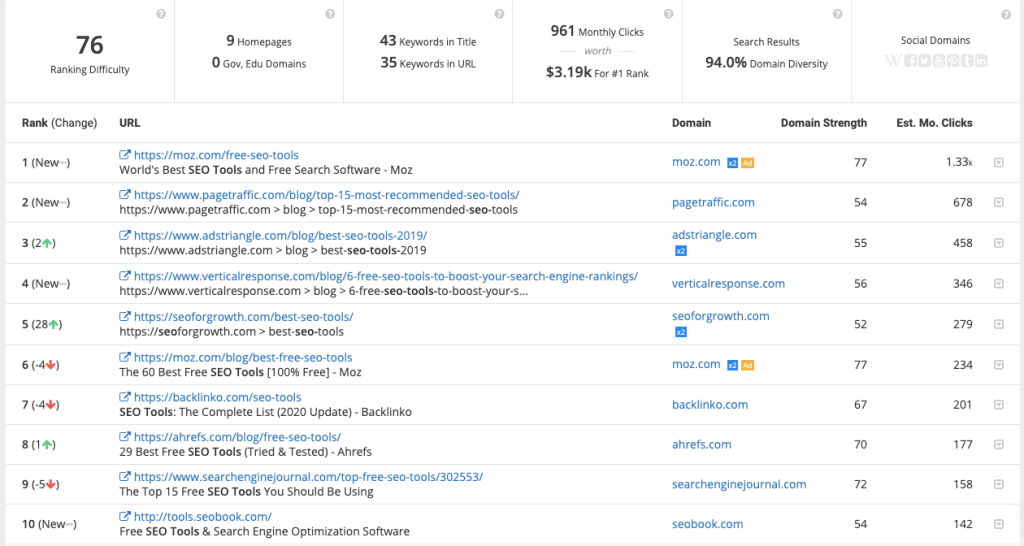Click external-link icon beside searchenginejournal.com URL

pos(125,477)
